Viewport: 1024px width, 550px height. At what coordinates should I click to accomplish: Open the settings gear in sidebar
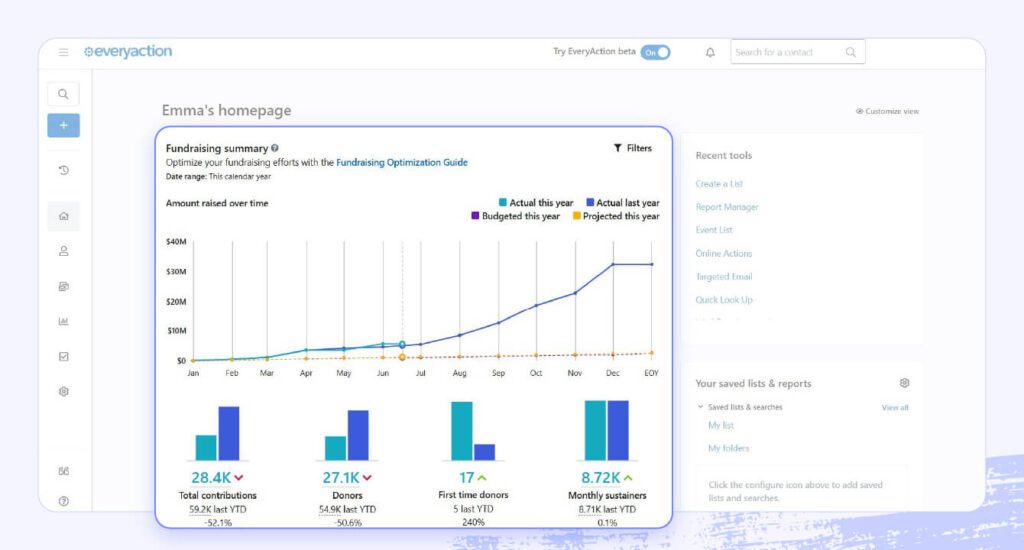[x=63, y=391]
